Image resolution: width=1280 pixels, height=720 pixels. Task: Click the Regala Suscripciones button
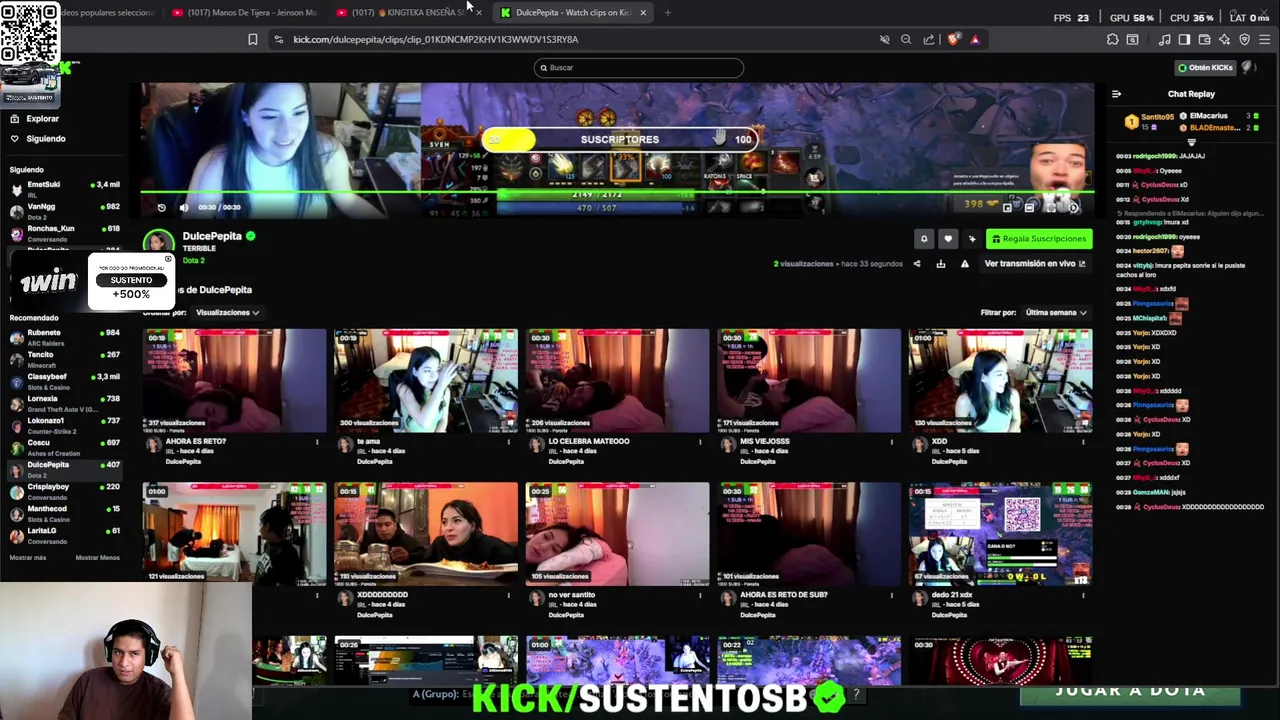1039,239
